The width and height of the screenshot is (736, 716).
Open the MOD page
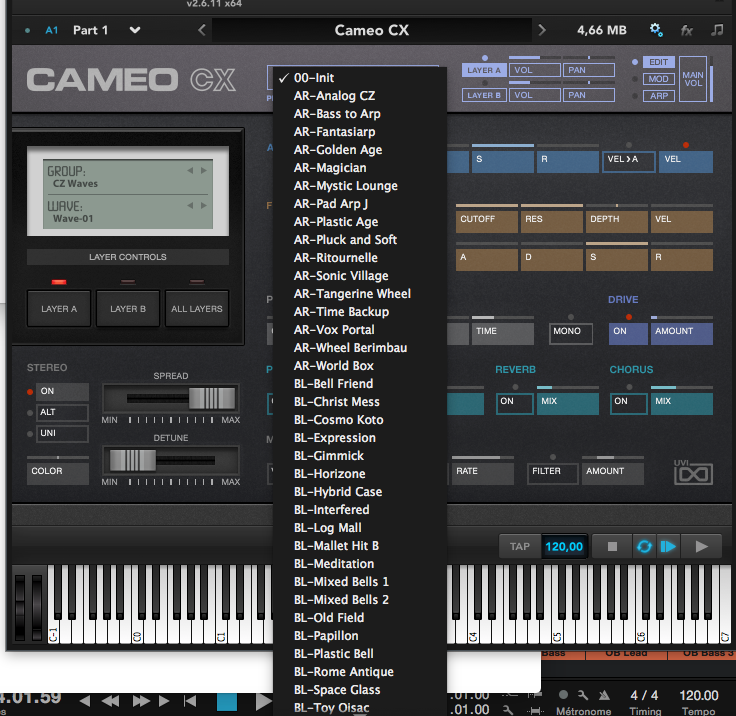coord(659,79)
